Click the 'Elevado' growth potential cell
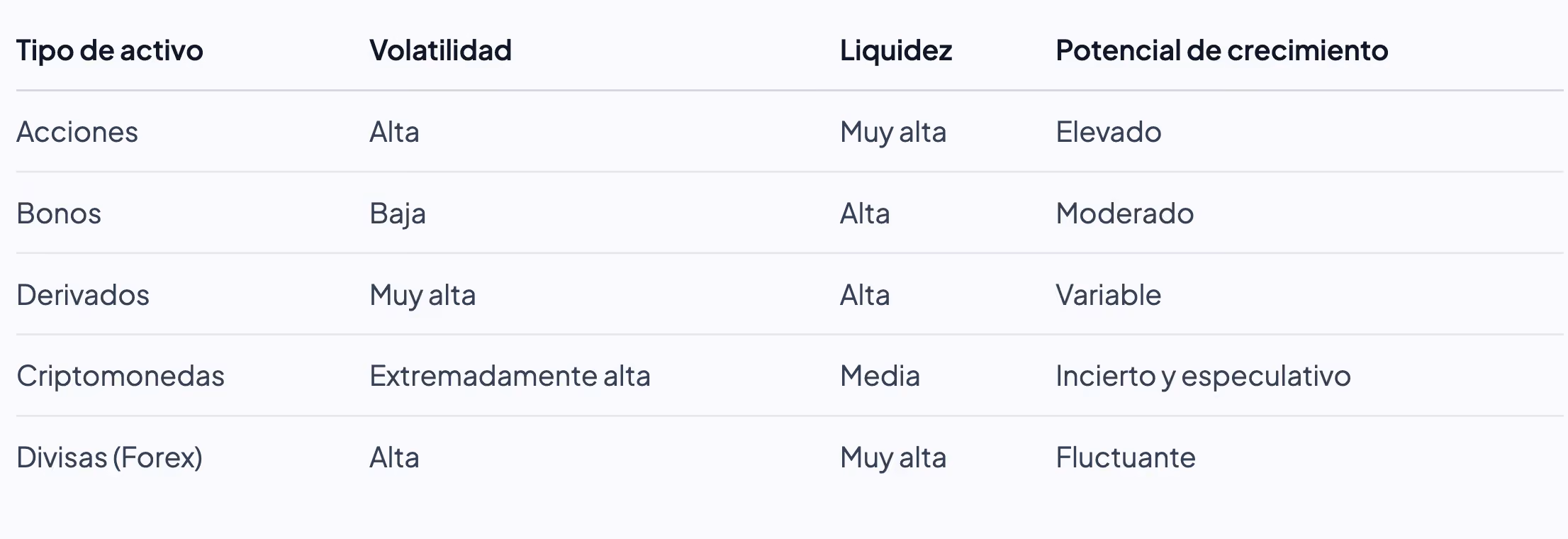Screen dimensions: 1568x539 (1109, 132)
